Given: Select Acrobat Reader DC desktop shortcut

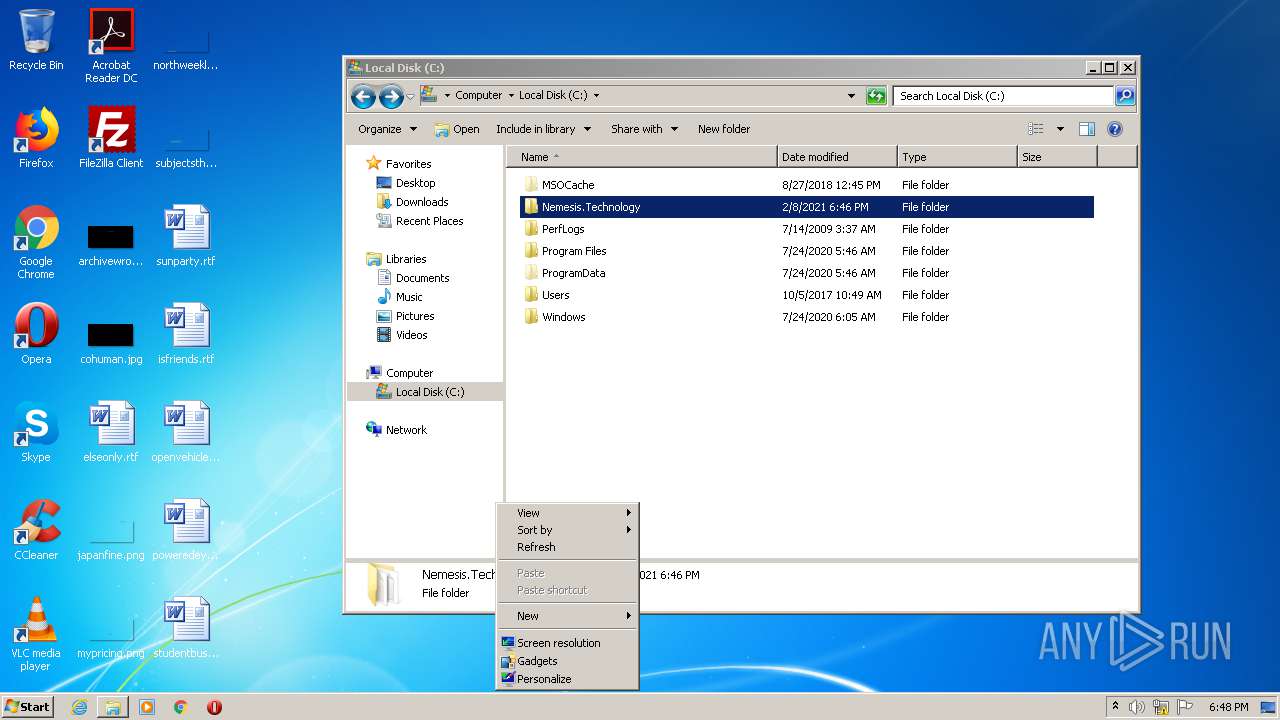Looking at the screenshot, I should (x=111, y=46).
